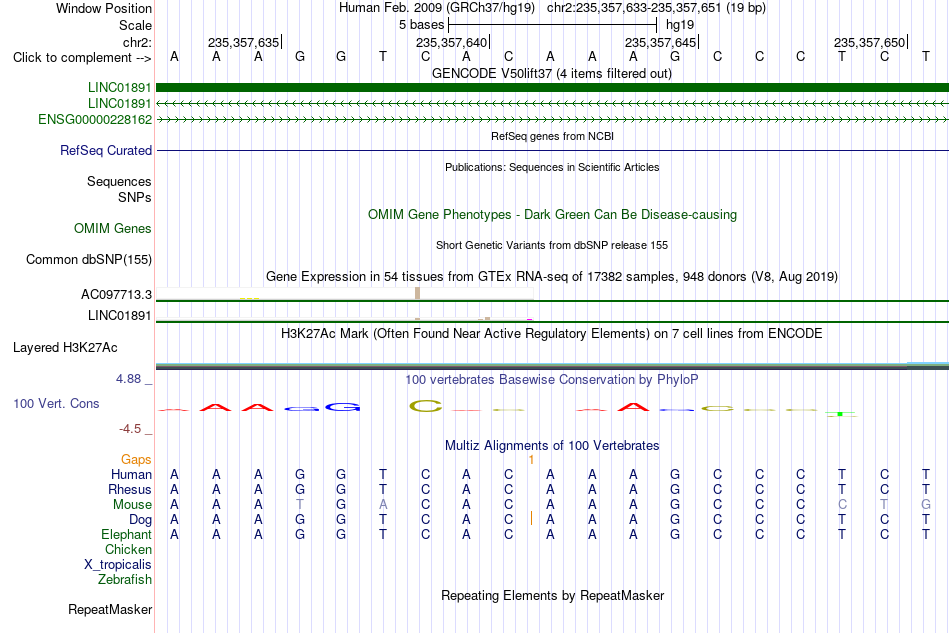
Task: Open the 'OMIM Gene Phenotypes' green track title
Action: (552, 214)
